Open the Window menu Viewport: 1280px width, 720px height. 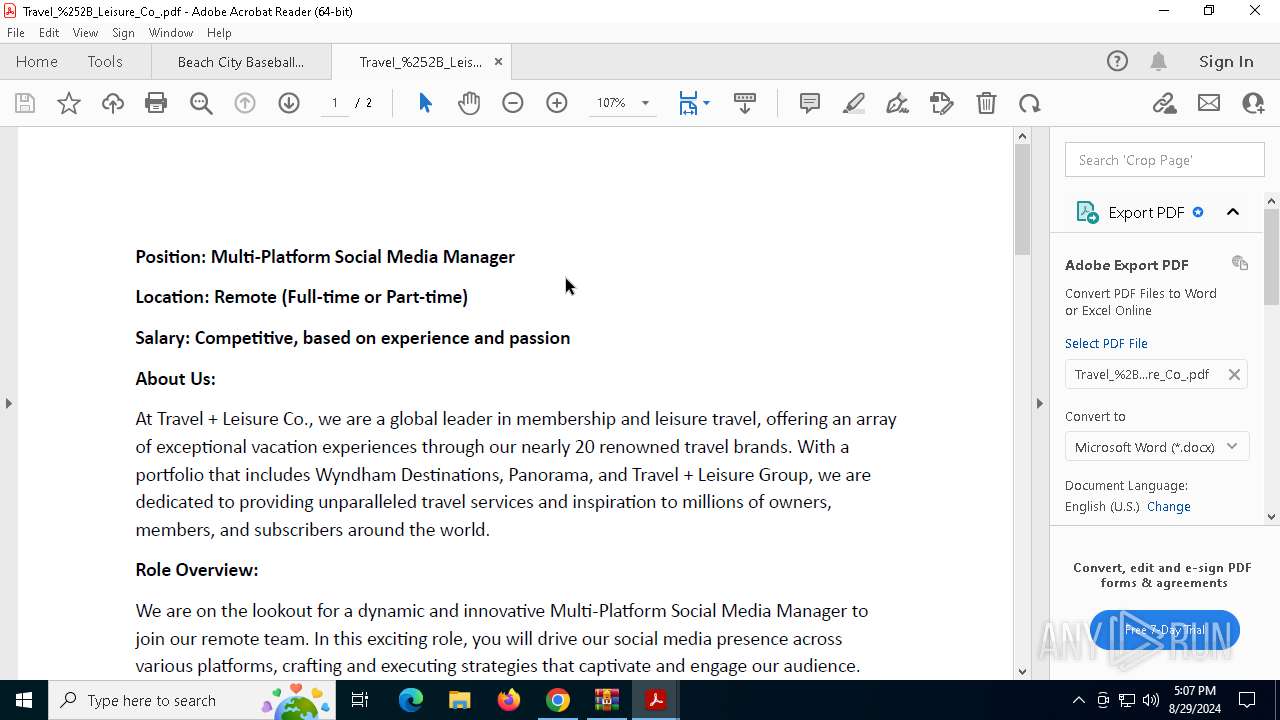(x=171, y=33)
